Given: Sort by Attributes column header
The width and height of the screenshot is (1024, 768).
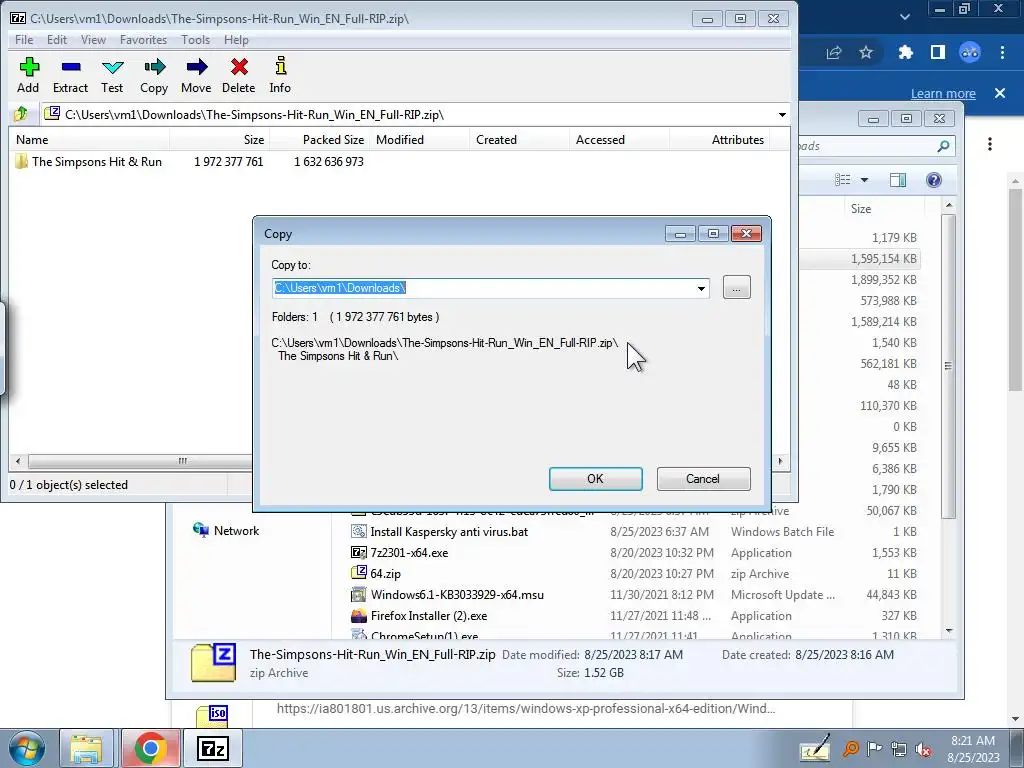Looking at the screenshot, I should [719, 140].
